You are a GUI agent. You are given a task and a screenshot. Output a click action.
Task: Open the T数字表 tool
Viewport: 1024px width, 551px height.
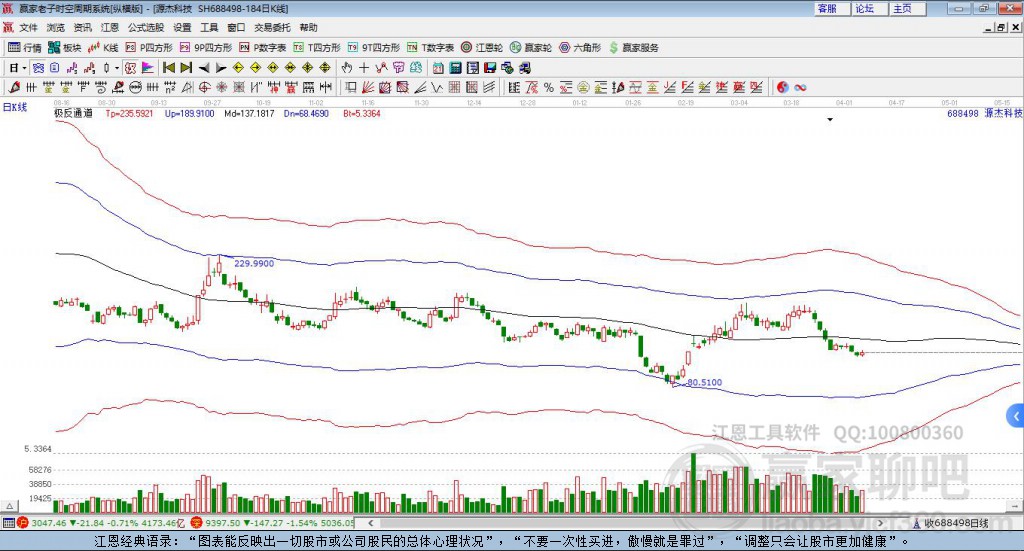(430, 48)
